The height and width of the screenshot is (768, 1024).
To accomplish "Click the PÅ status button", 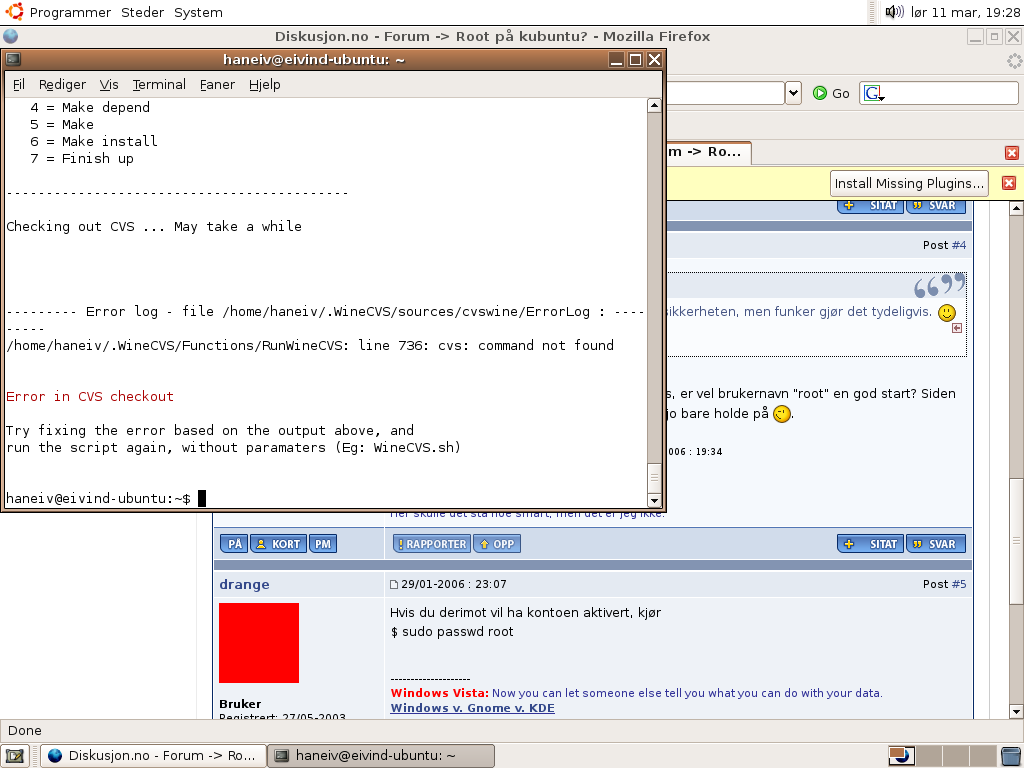I will [x=234, y=544].
